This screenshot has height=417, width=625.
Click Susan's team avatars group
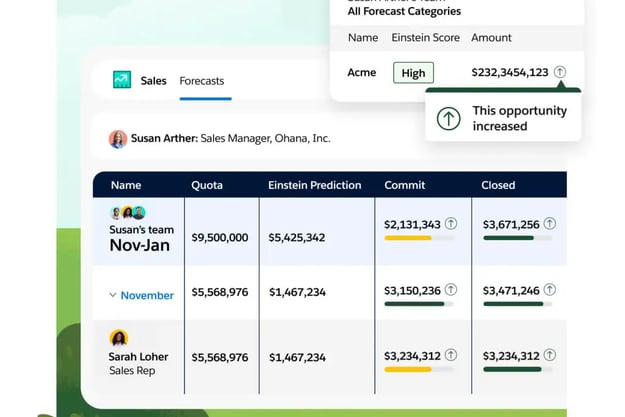tap(128, 213)
